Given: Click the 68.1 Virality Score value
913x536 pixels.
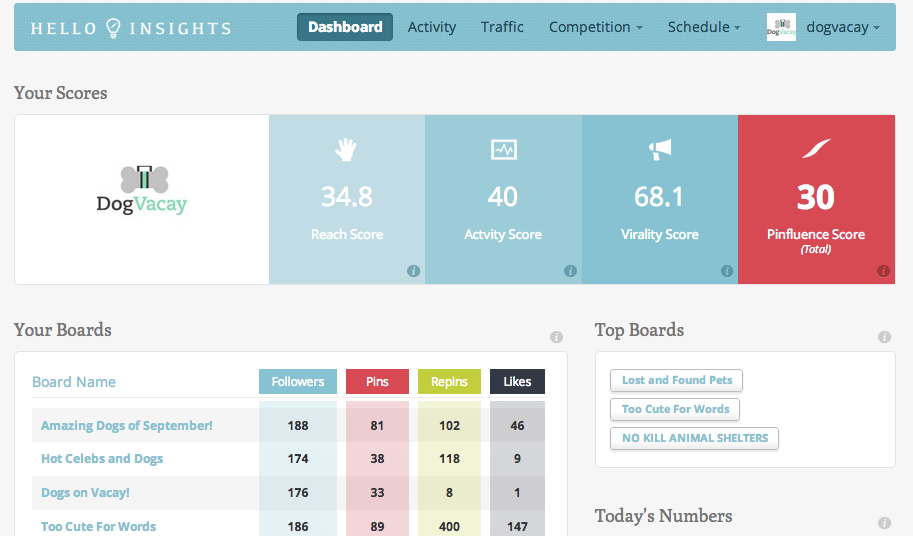Looking at the screenshot, I should [659, 197].
